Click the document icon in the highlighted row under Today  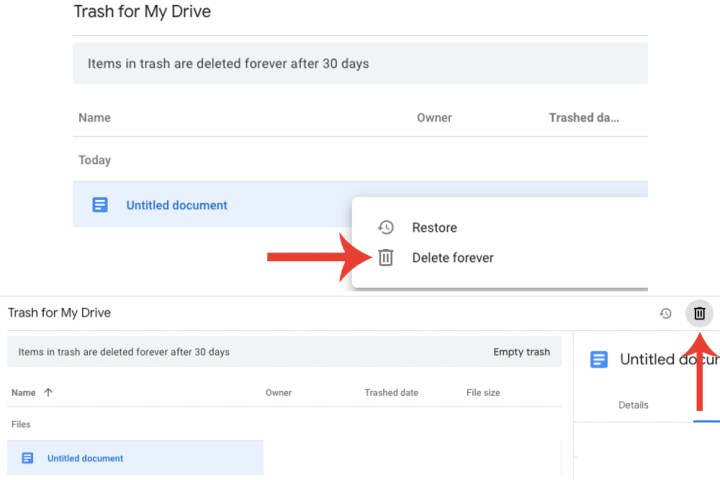[x=100, y=205]
